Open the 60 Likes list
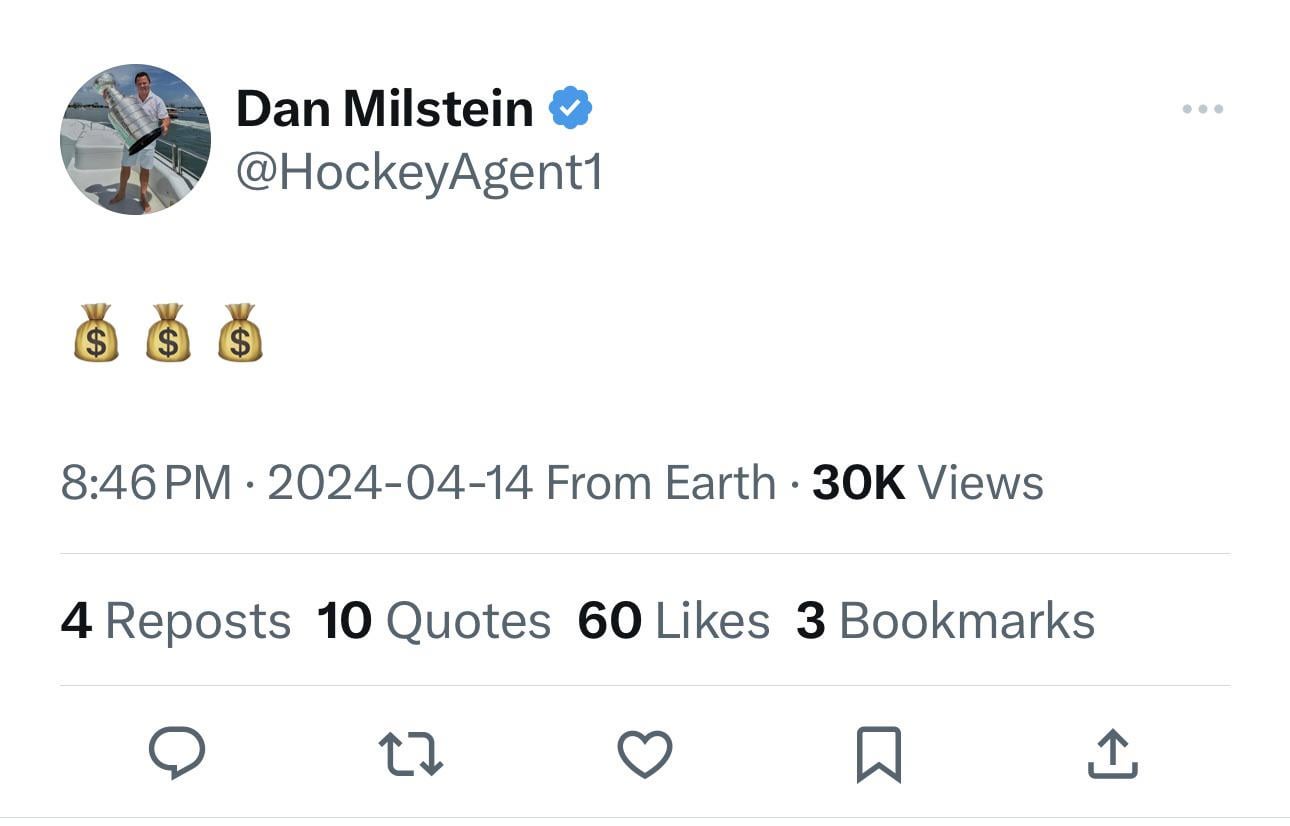The image size is (1290, 826). (x=674, y=621)
